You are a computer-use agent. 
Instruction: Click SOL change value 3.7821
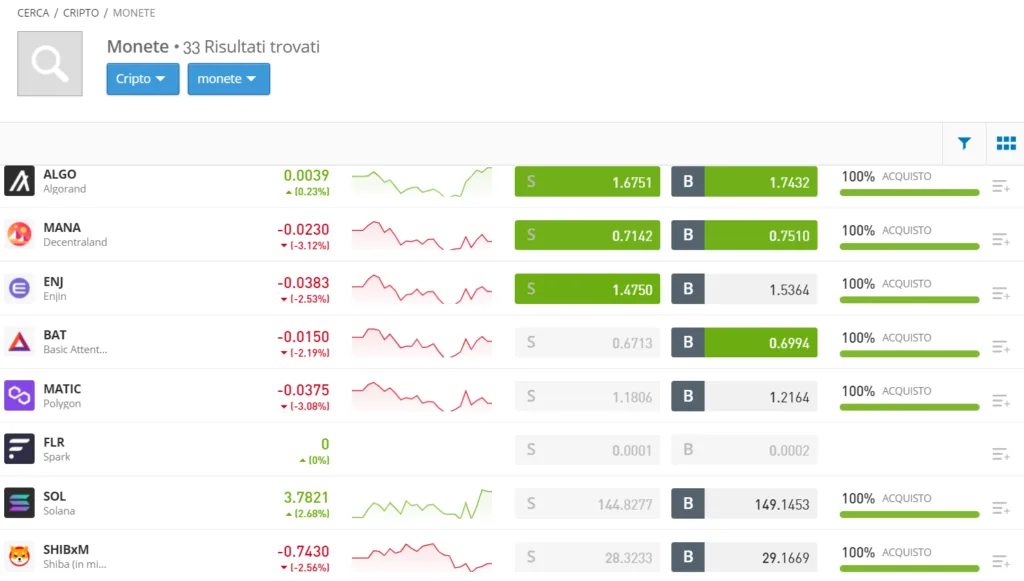tap(306, 497)
